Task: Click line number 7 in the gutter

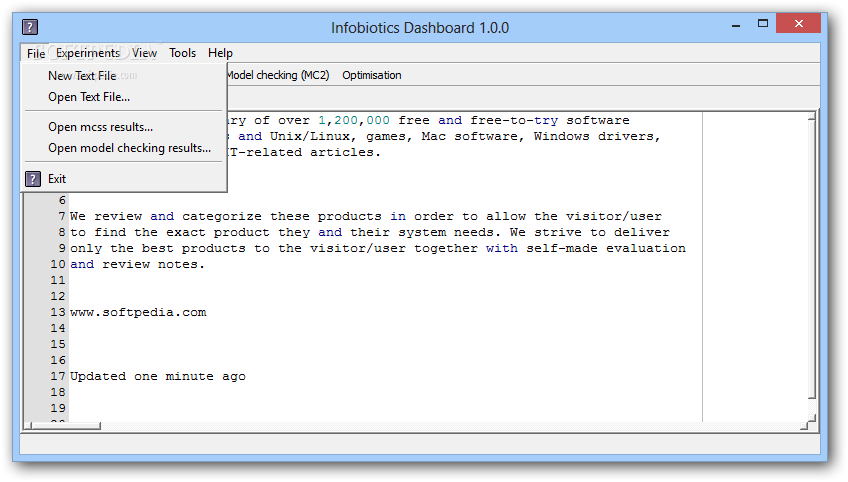Action: [62, 216]
